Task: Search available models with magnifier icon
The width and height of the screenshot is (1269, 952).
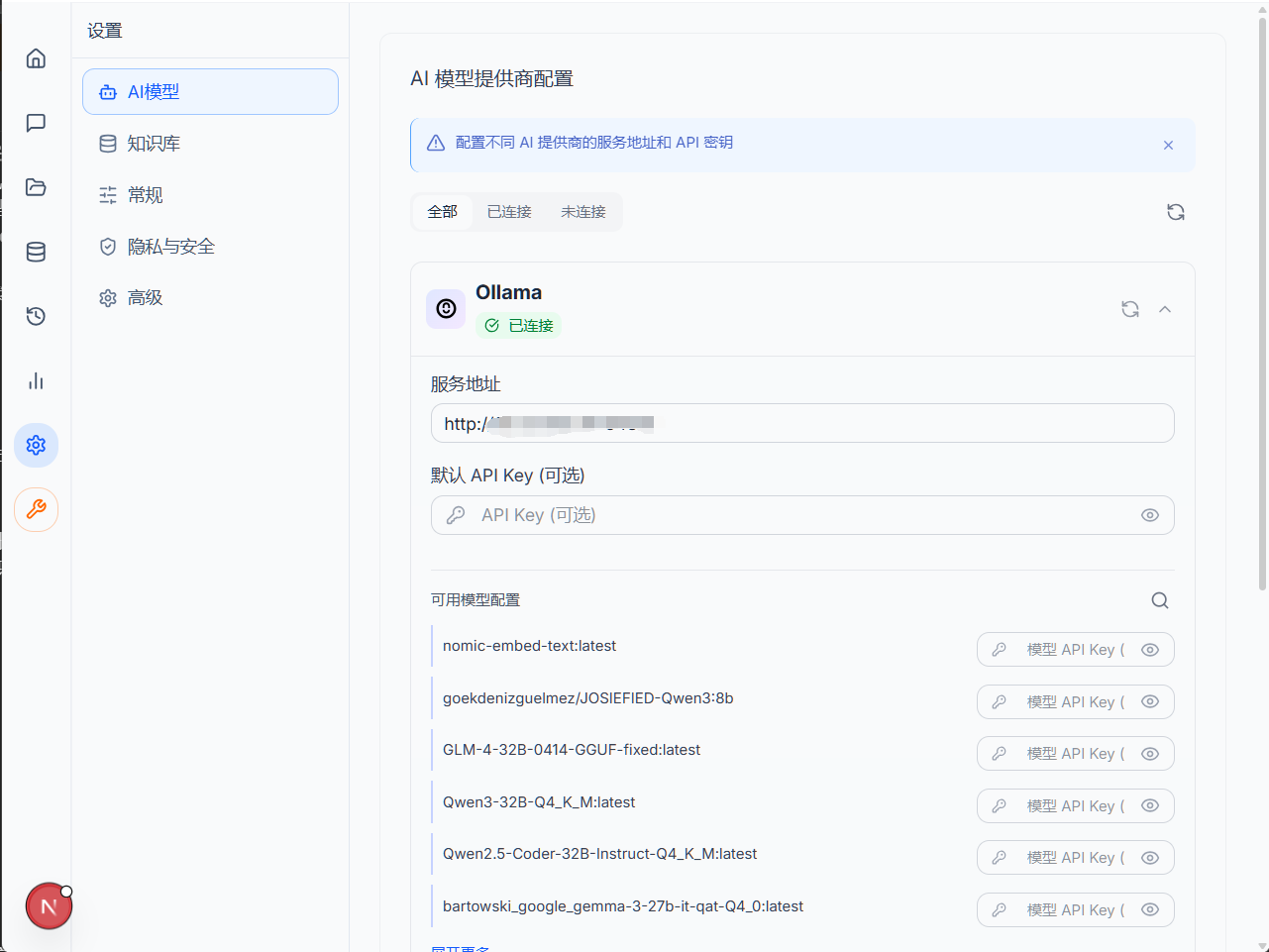Action: pos(1160,600)
